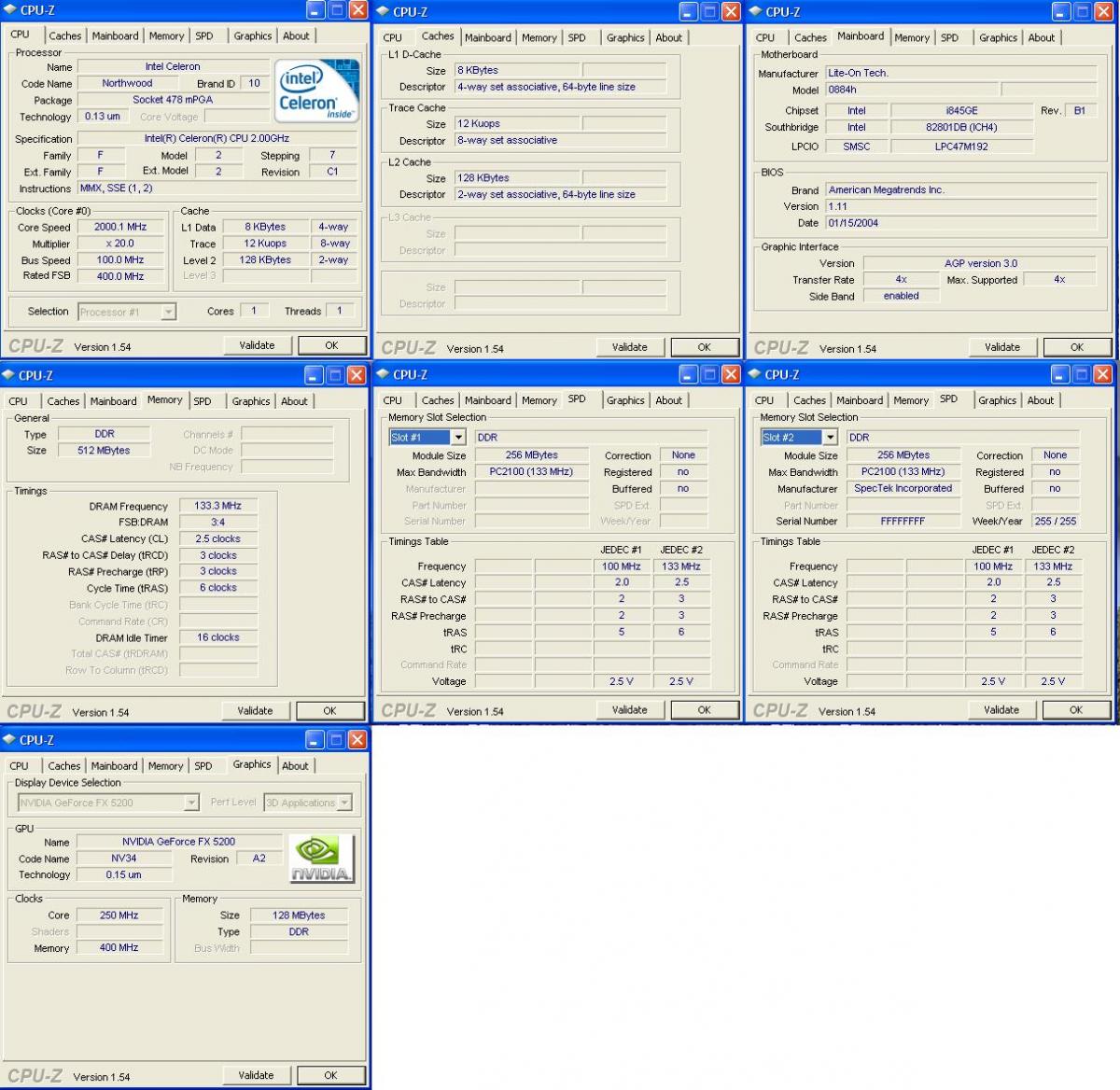
Task: Click the GPU Memory Size value 128 MBytes
Action: point(299,915)
